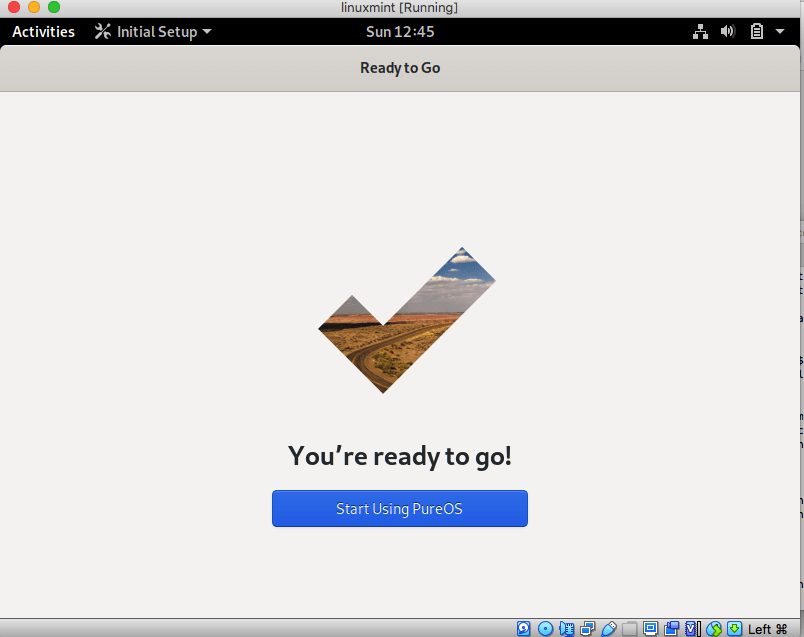Click the VirtualBox keyboard capture green arrow icon

(734, 628)
